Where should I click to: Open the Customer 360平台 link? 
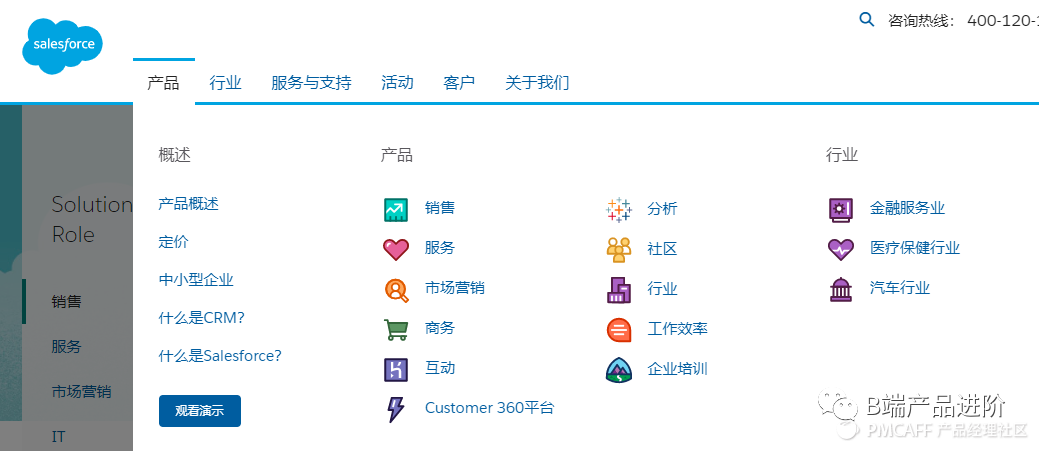click(x=489, y=407)
